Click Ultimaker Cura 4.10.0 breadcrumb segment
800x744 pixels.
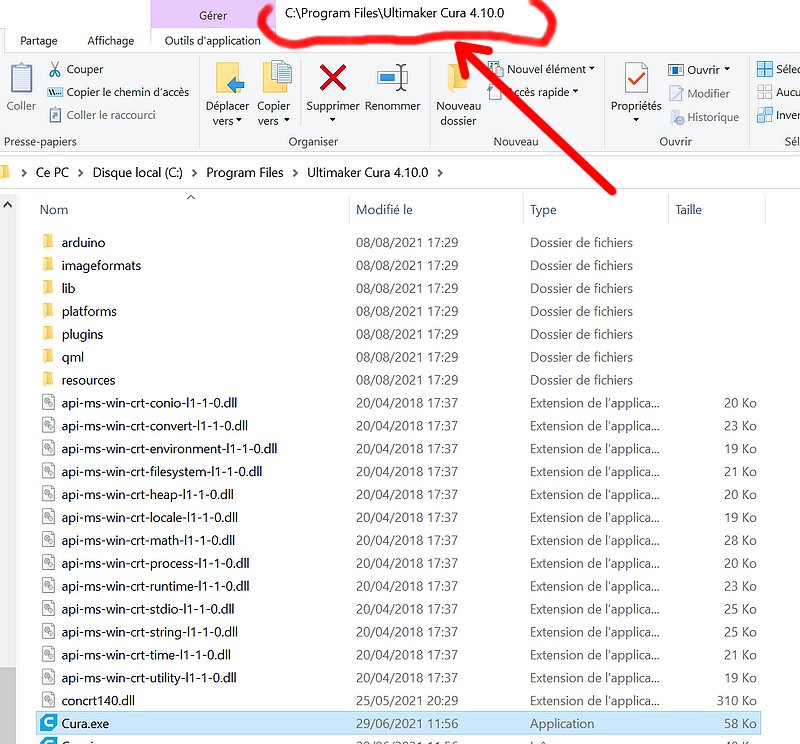point(367,172)
